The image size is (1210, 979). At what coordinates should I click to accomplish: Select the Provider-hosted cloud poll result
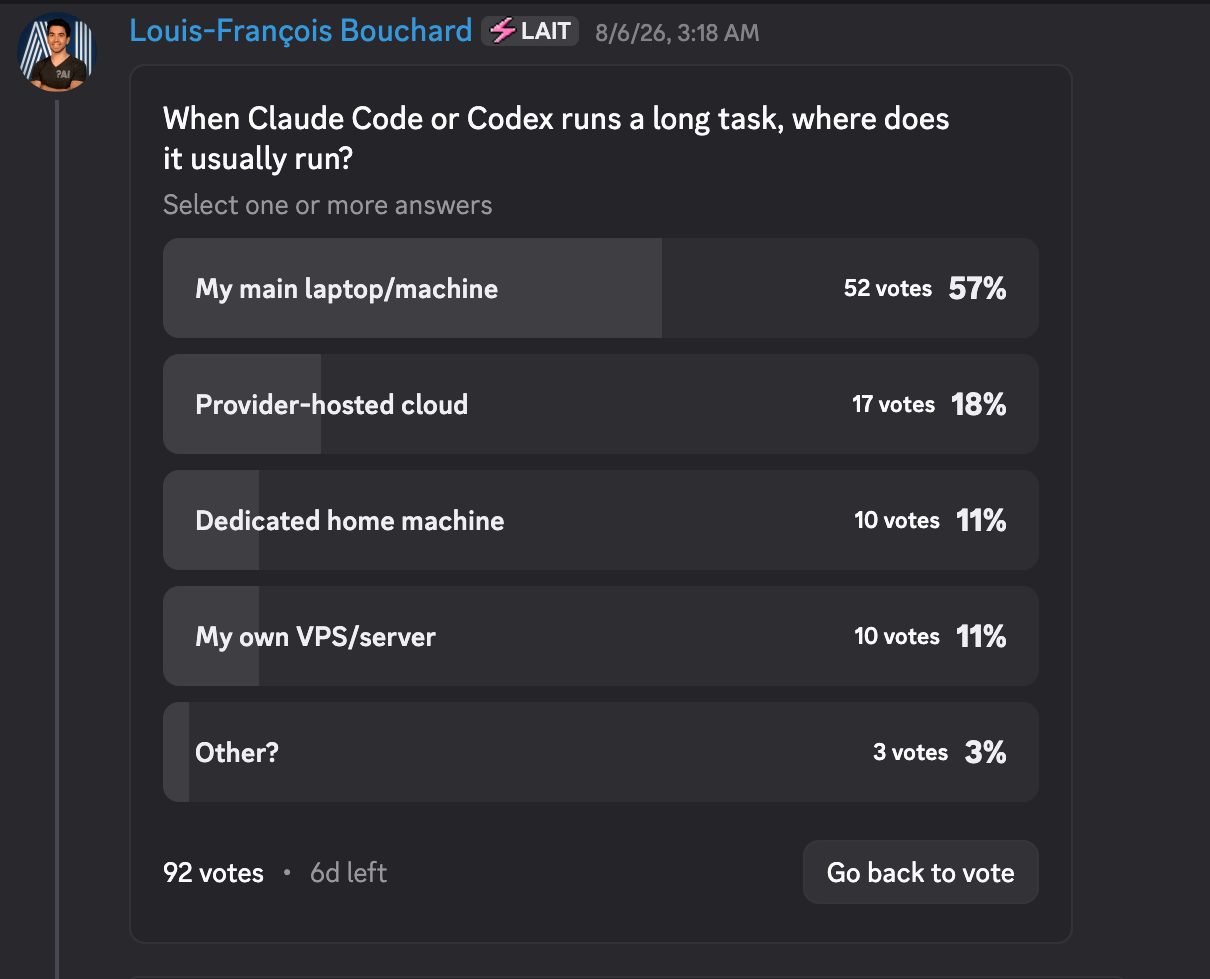pos(600,404)
